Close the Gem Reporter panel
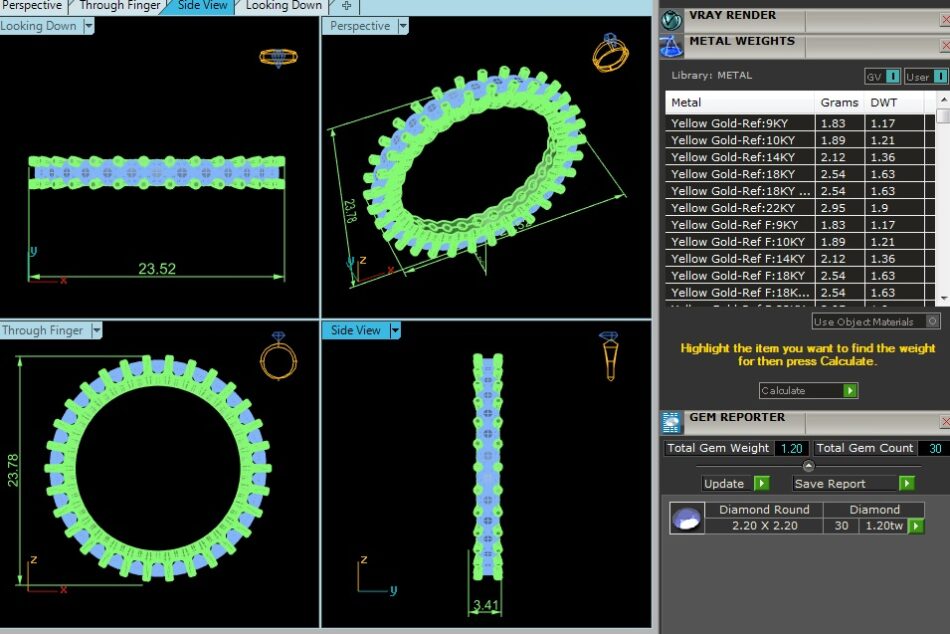The image size is (950, 634). 945,421
